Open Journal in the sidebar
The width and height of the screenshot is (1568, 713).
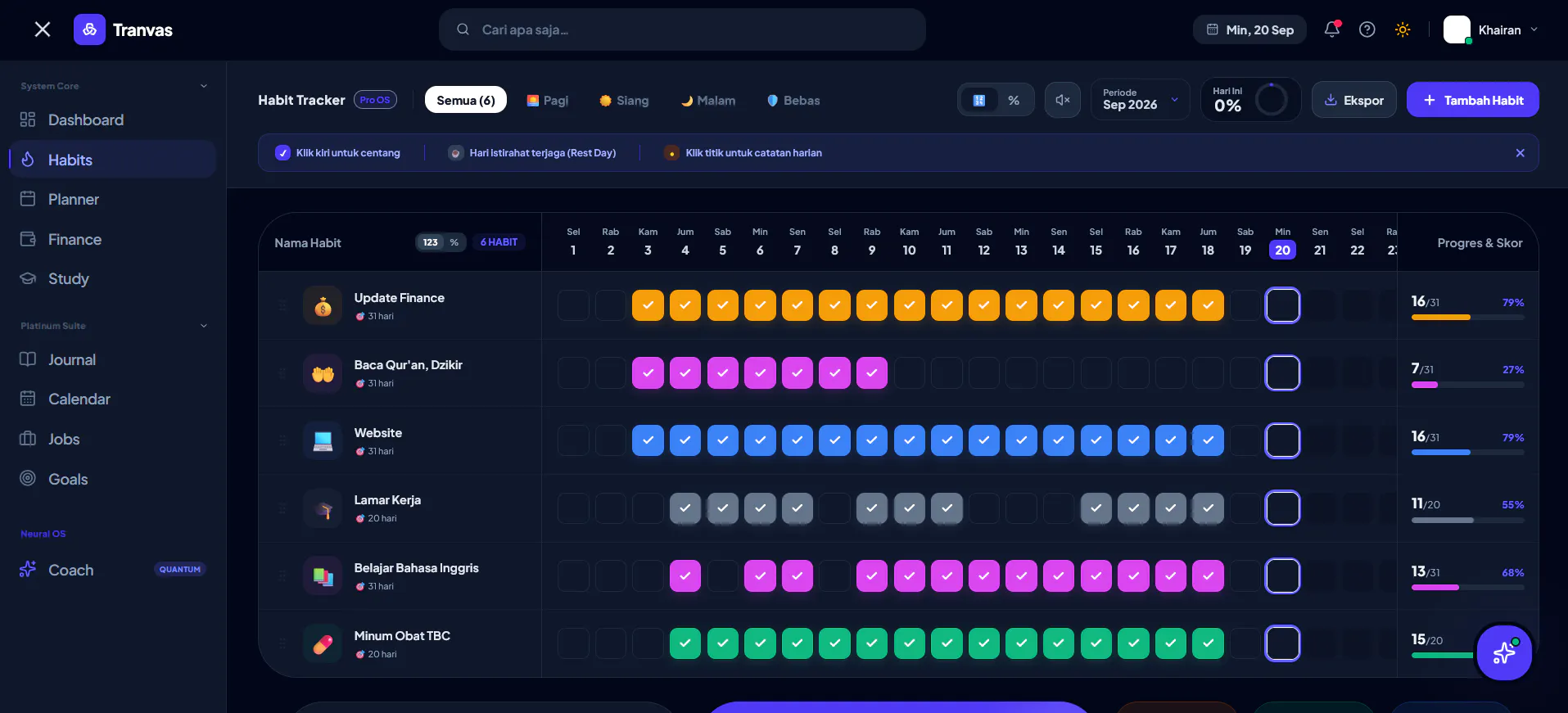(113, 360)
